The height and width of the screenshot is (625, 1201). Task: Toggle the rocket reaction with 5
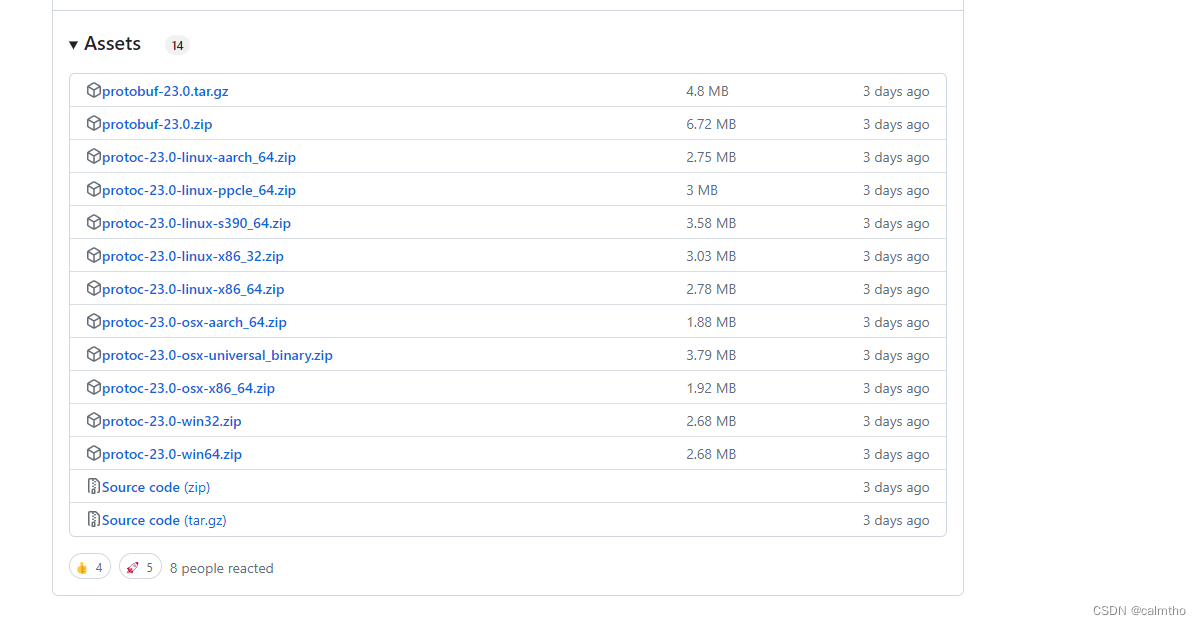point(140,567)
